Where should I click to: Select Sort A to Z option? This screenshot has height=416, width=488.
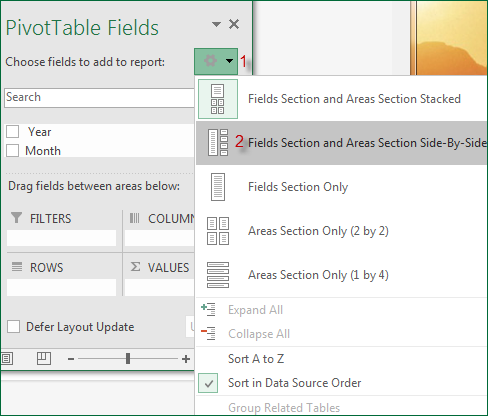(x=341, y=359)
